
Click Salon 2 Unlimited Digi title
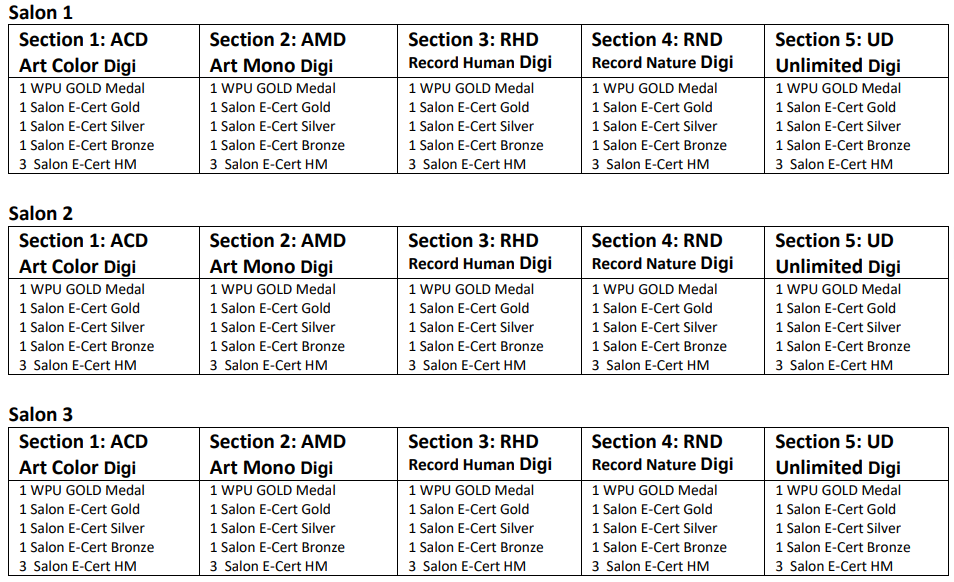(x=838, y=266)
